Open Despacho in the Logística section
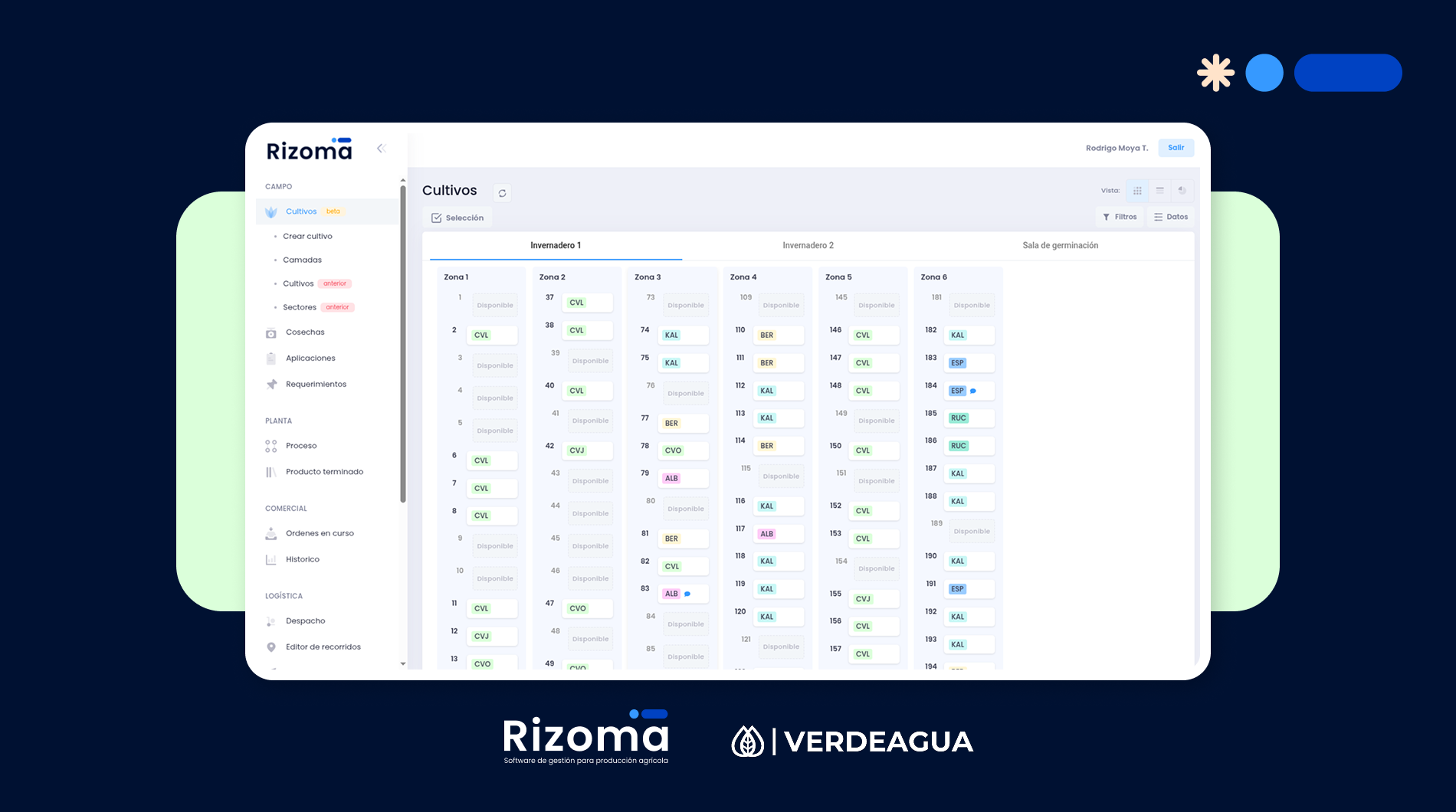This screenshot has height=812, width=1456. (305, 621)
